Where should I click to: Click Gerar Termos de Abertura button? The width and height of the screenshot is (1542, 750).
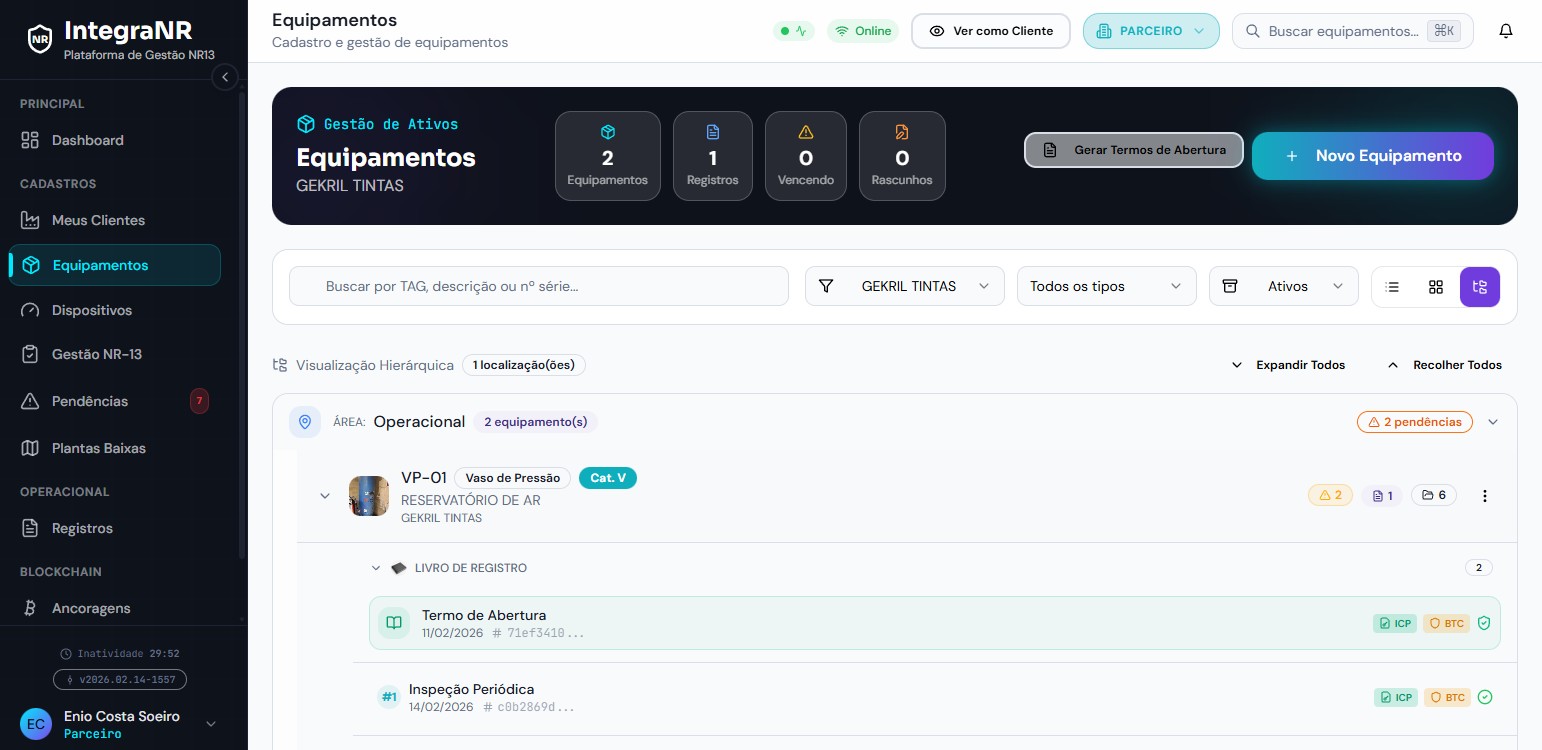click(1133, 150)
